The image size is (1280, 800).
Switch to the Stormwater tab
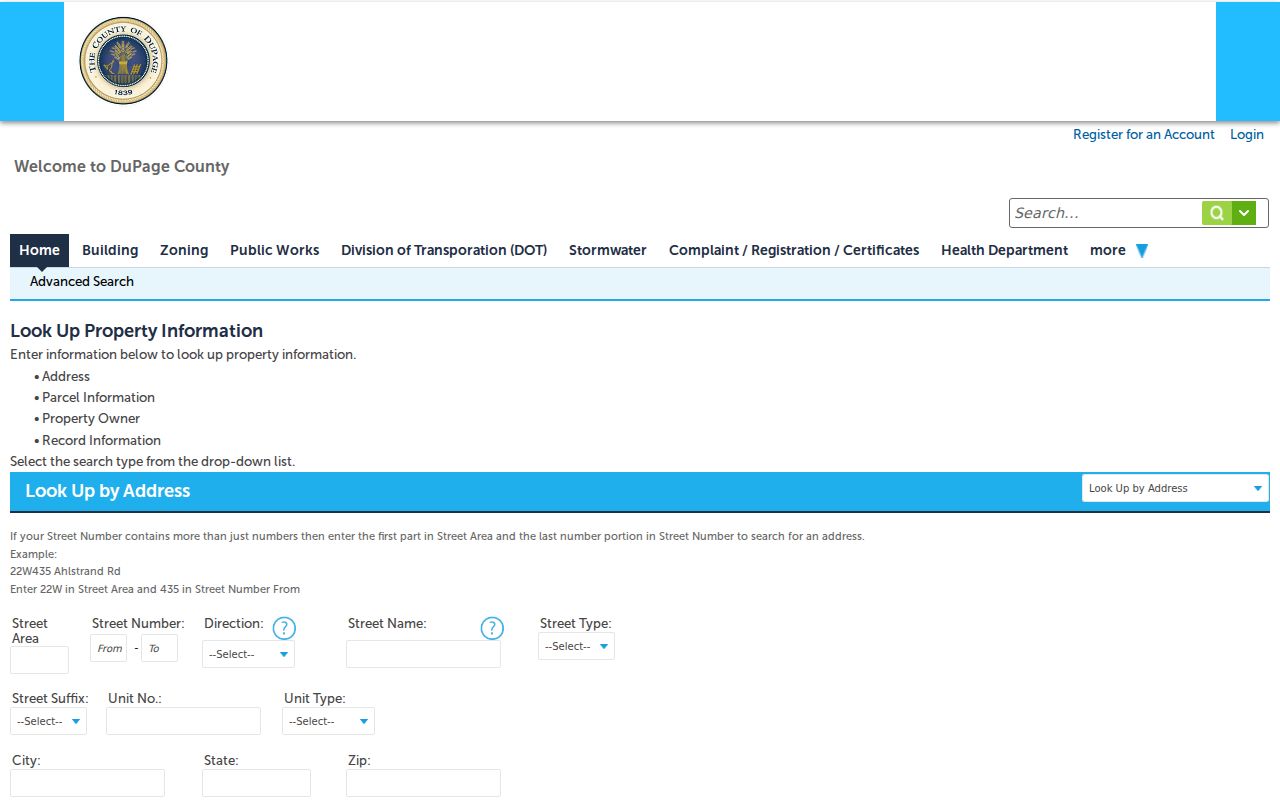tap(608, 250)
